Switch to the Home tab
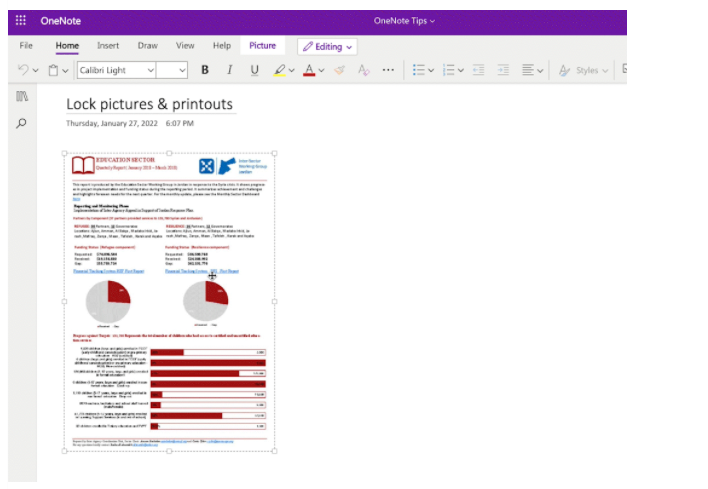The image size is (708, 489). [67, 46]
